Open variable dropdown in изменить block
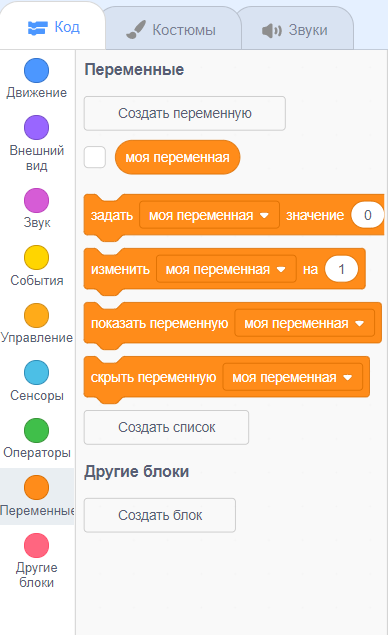This screenshot has height=635, width=388. (x=226, y=269)
